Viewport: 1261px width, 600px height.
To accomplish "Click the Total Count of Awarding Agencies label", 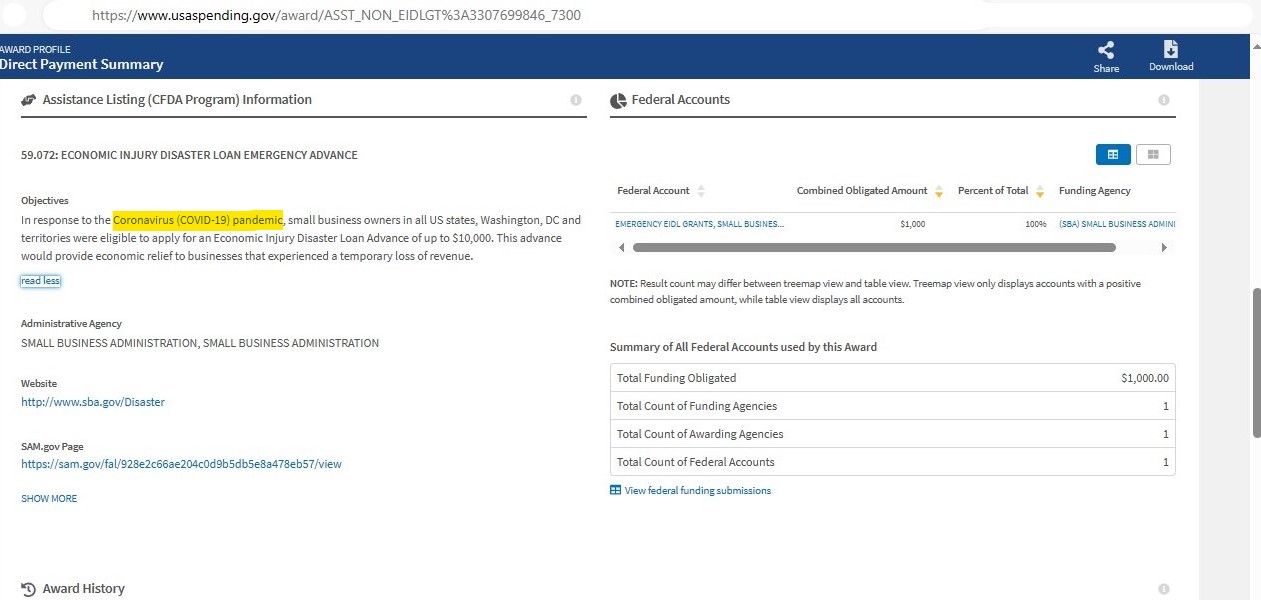I will 700,434.
